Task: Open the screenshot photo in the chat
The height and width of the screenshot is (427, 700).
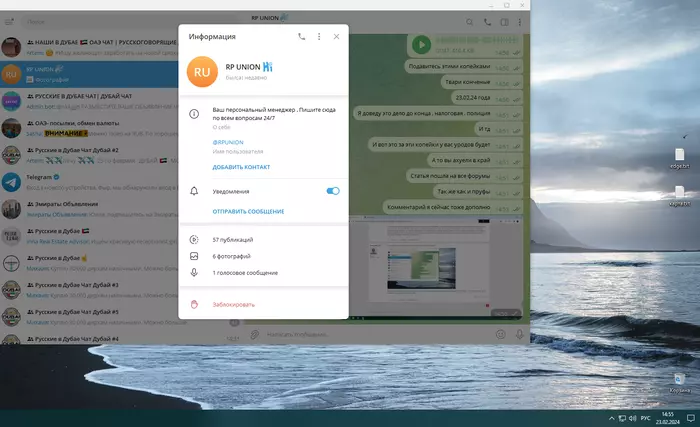Action: click(436, 267)
